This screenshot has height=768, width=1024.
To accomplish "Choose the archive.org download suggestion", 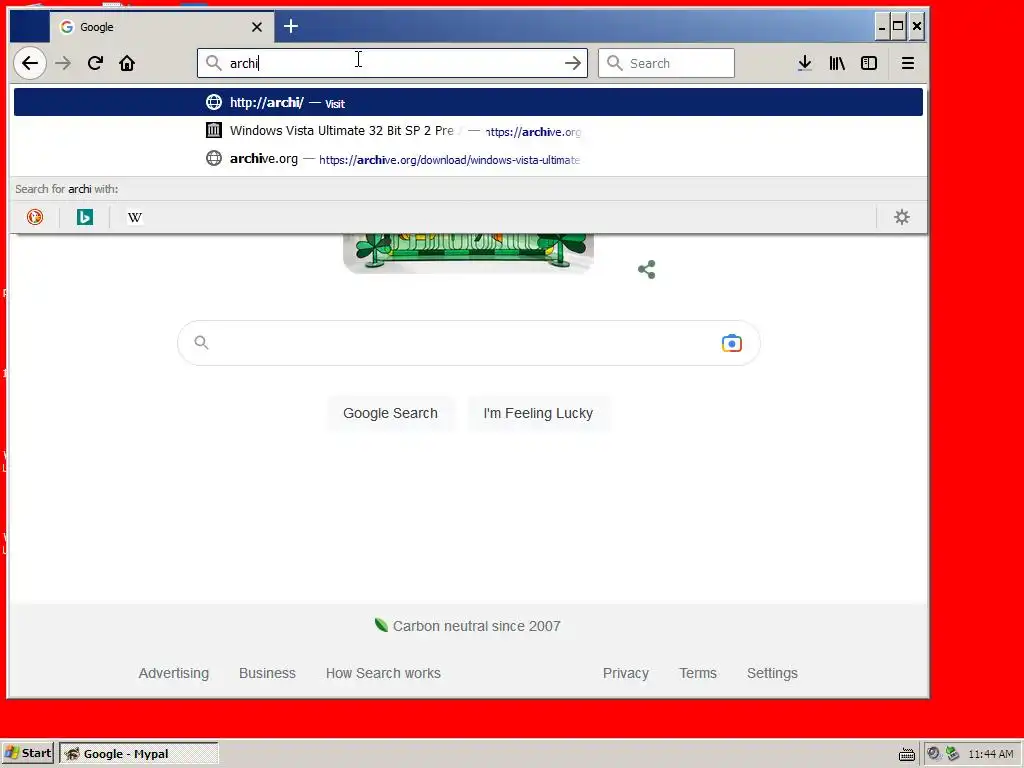I will pos(468,159).
